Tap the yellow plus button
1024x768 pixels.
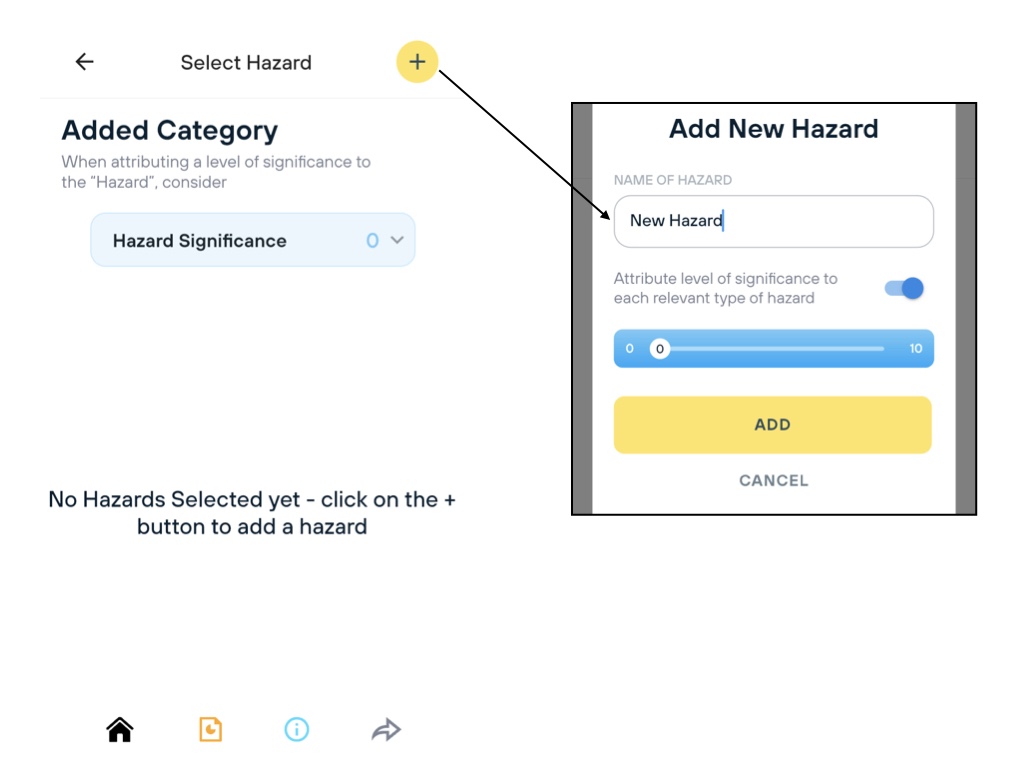tap(417, 62)
